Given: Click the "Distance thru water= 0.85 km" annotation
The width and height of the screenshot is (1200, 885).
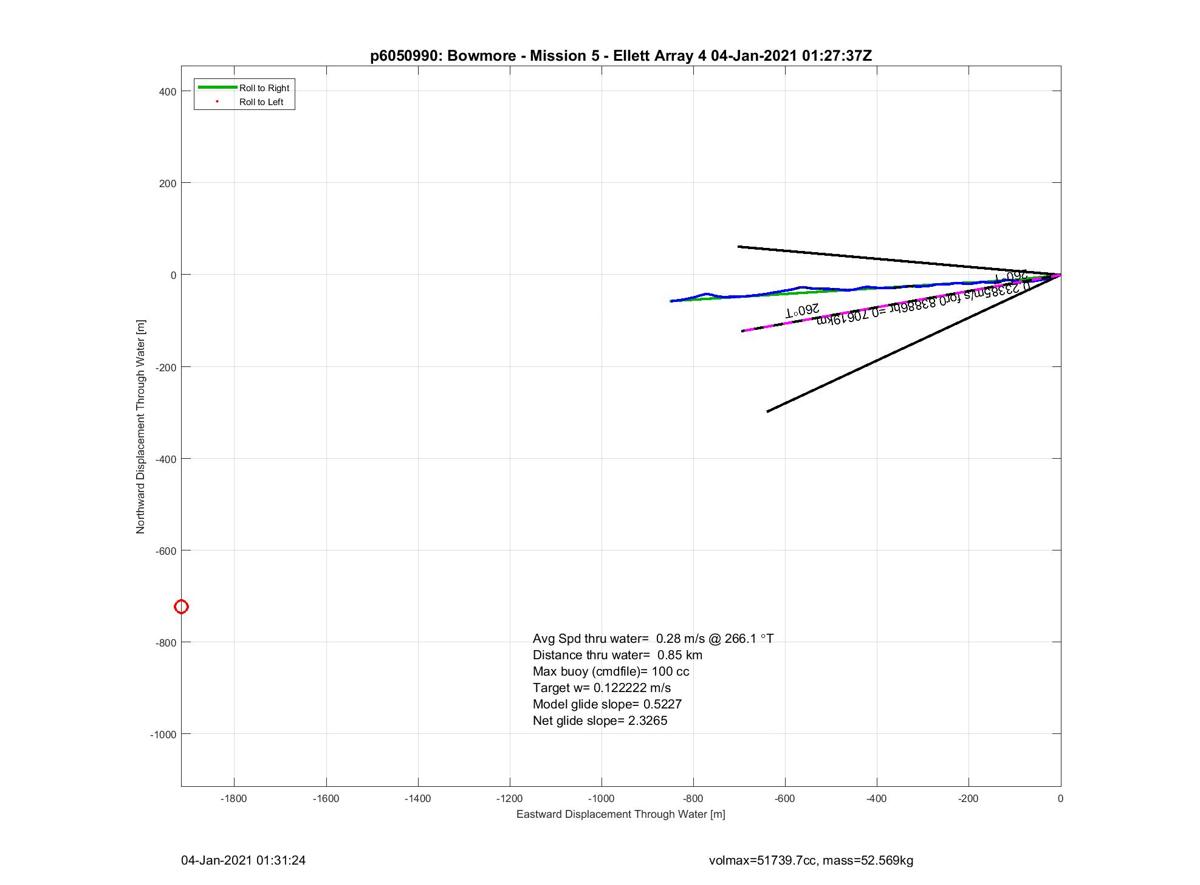Looking at the screenshot, I should coord(617,655).
